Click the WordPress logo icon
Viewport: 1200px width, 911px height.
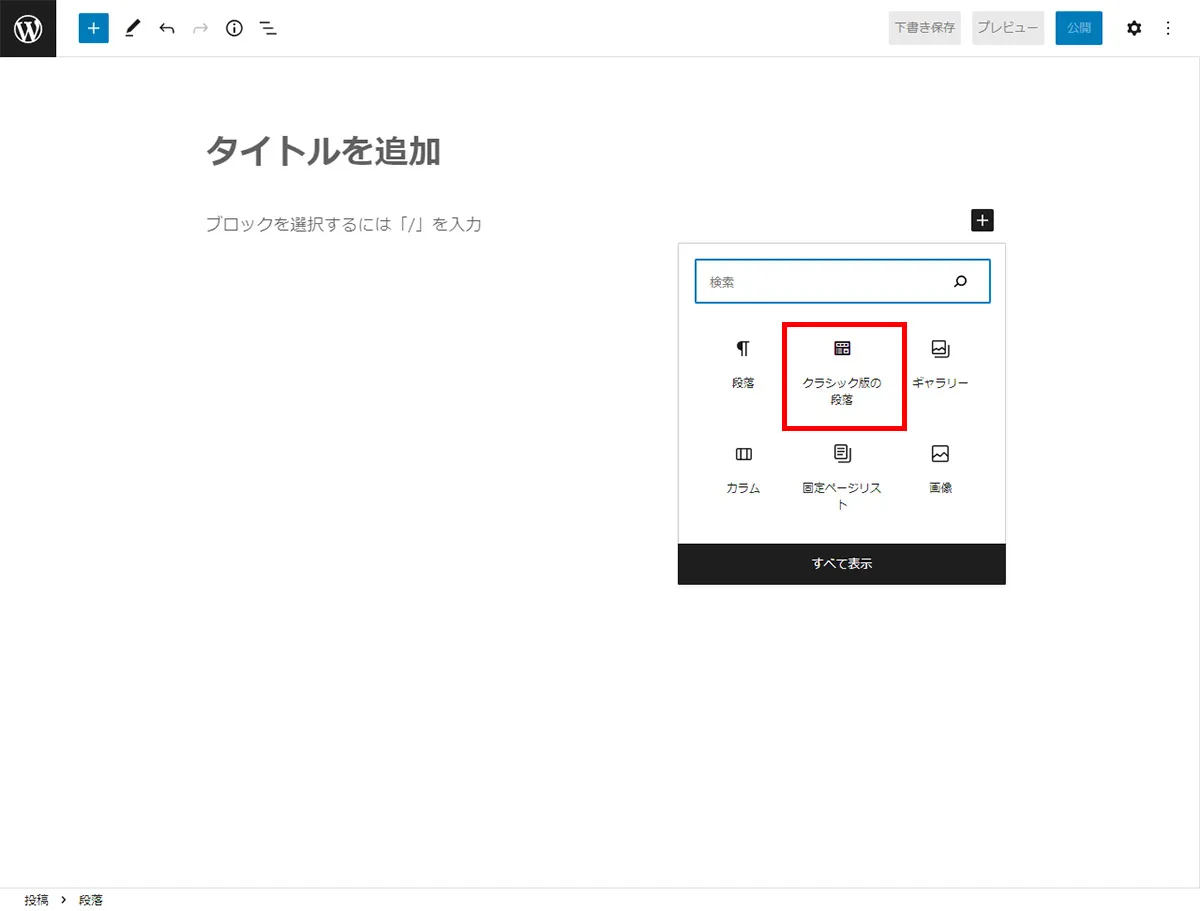tap(27, 28)
